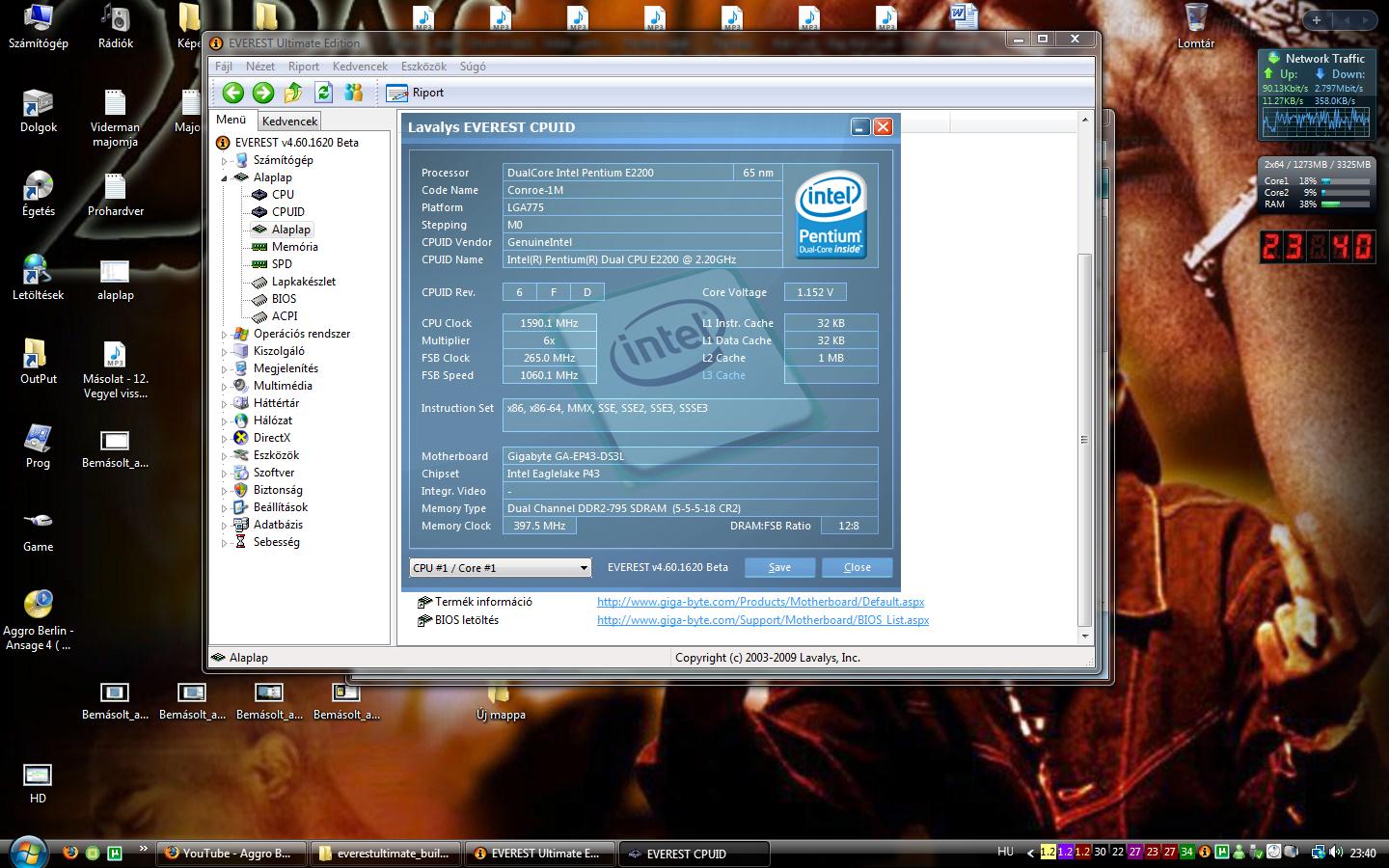
Task: Select the Eszközök devices tree item
Action: 276,455
